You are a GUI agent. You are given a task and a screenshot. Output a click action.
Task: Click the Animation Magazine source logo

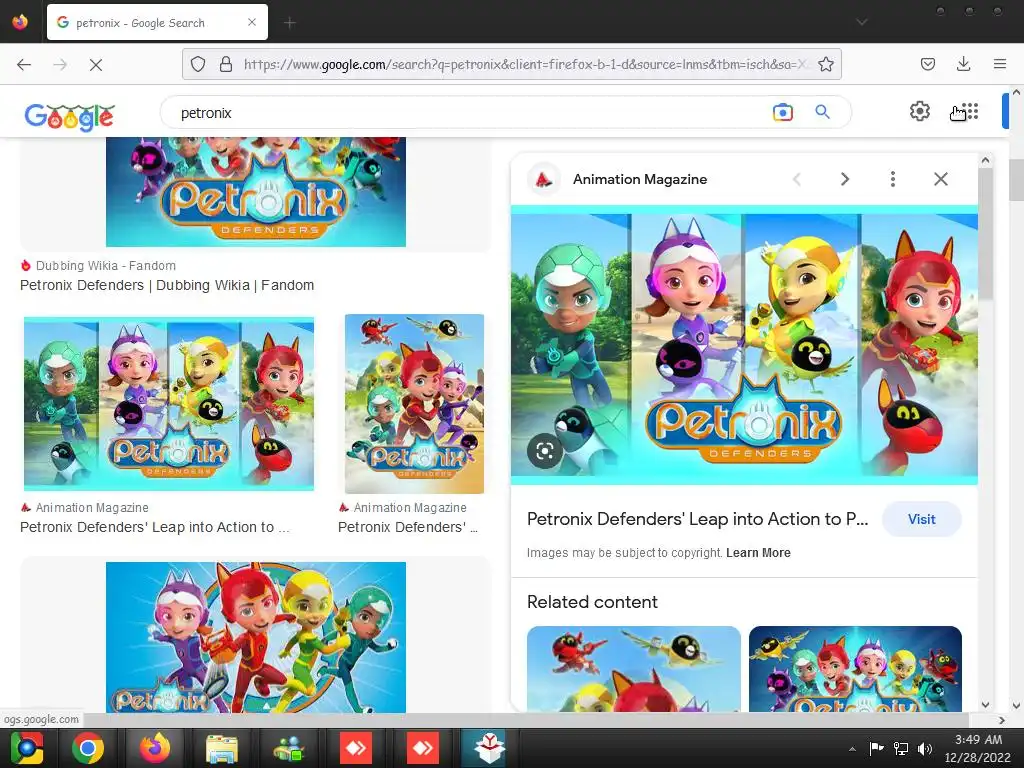click(543, 179)
